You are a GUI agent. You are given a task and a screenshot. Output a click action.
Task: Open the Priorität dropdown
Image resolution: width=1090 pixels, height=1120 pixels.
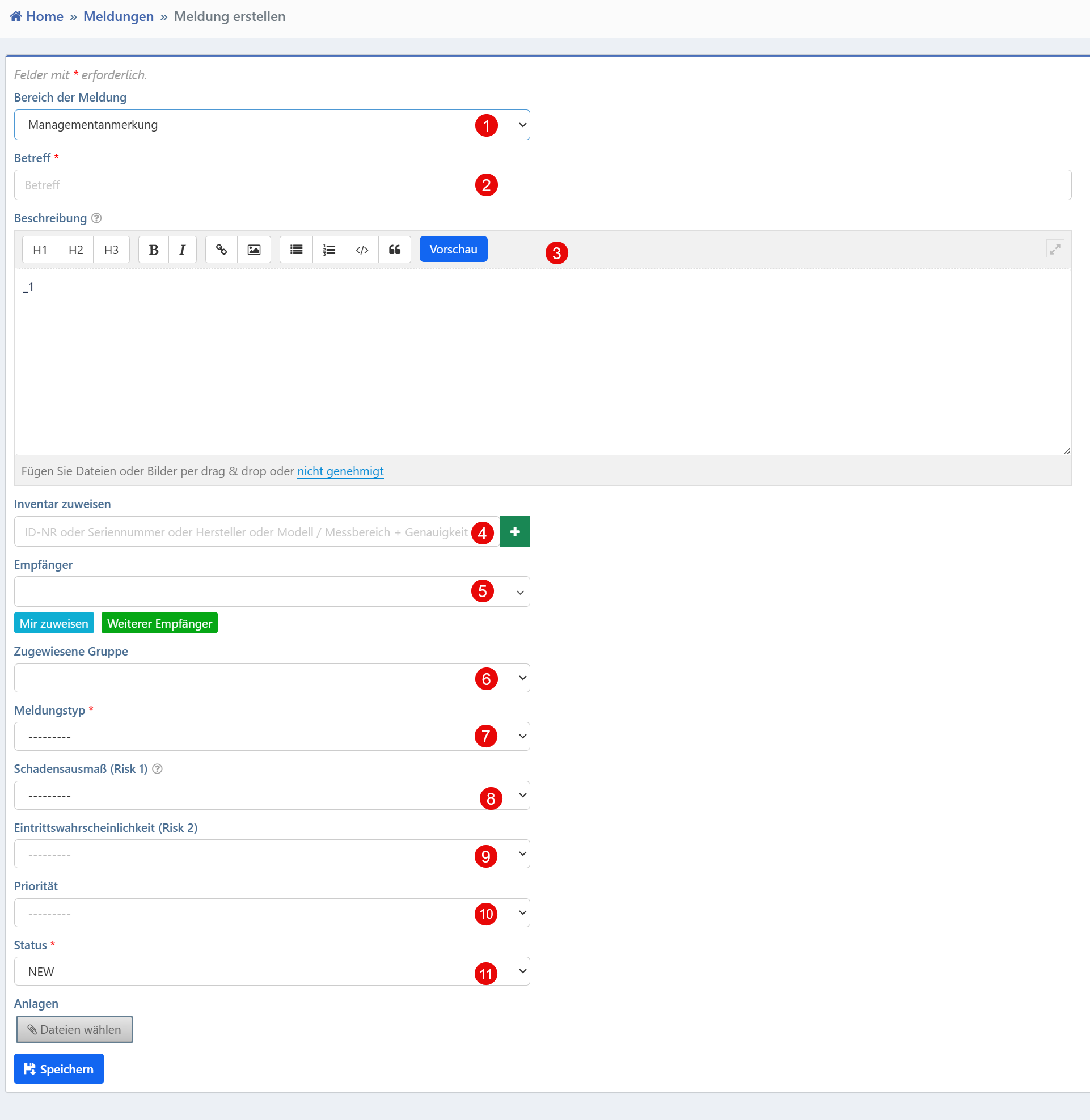click(271, 913)
